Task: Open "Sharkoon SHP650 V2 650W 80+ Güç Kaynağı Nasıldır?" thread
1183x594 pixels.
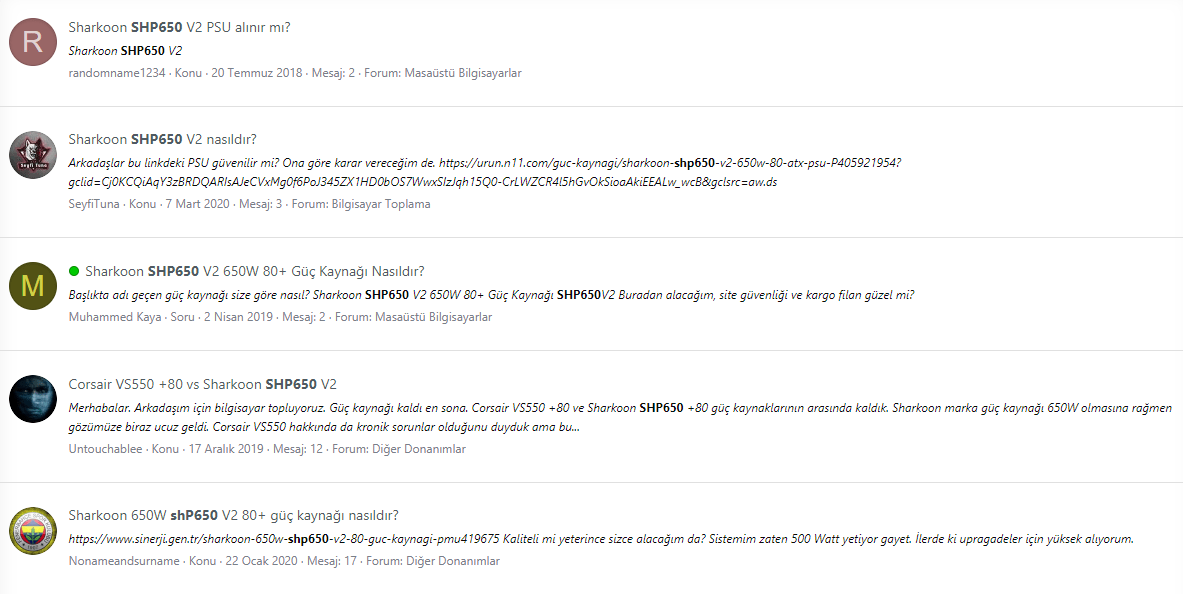Action: point(254,269)
